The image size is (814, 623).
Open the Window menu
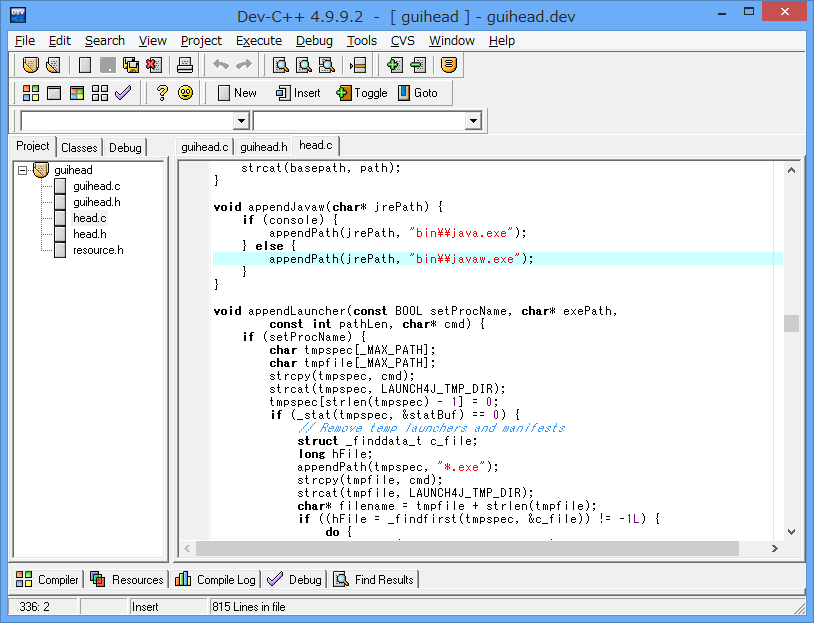pyautogui.click(x=452, y=40)
